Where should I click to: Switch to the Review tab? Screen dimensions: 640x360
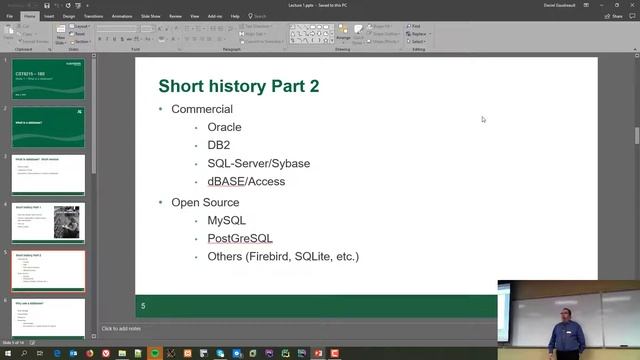175,16
